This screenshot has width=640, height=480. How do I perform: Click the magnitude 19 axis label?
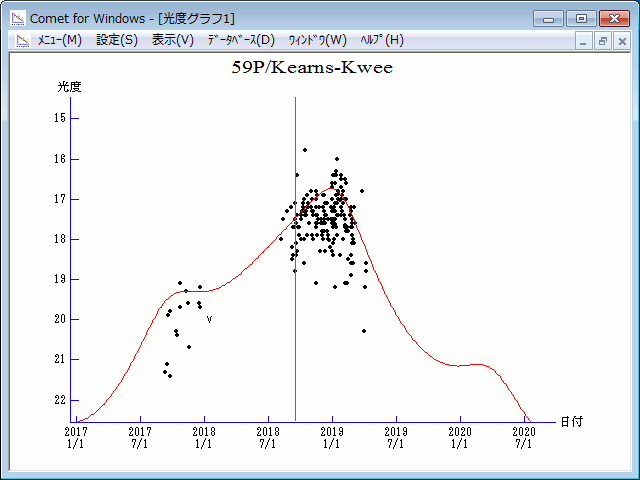(x=60, y=279)
